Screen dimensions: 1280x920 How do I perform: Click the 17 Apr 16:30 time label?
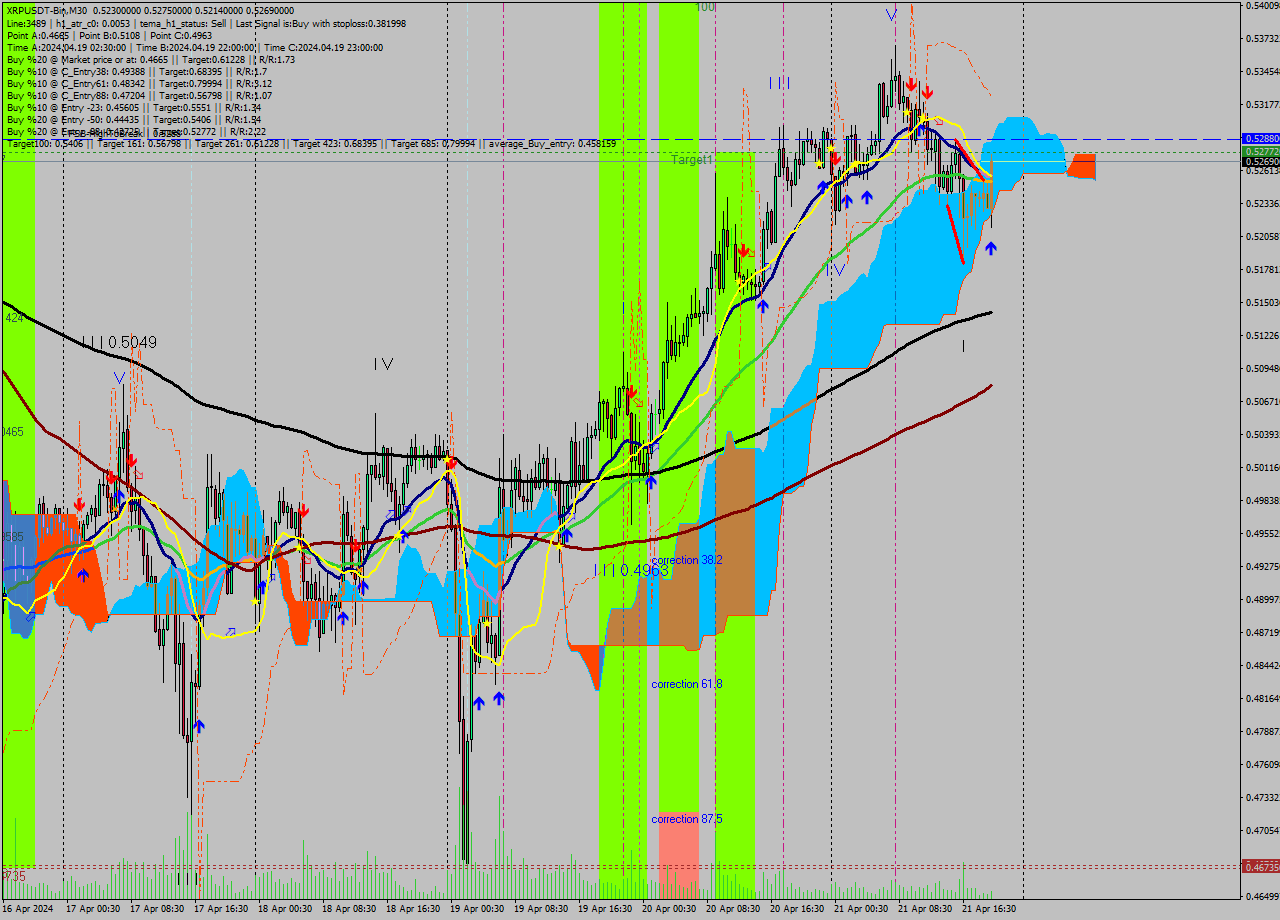221,909
